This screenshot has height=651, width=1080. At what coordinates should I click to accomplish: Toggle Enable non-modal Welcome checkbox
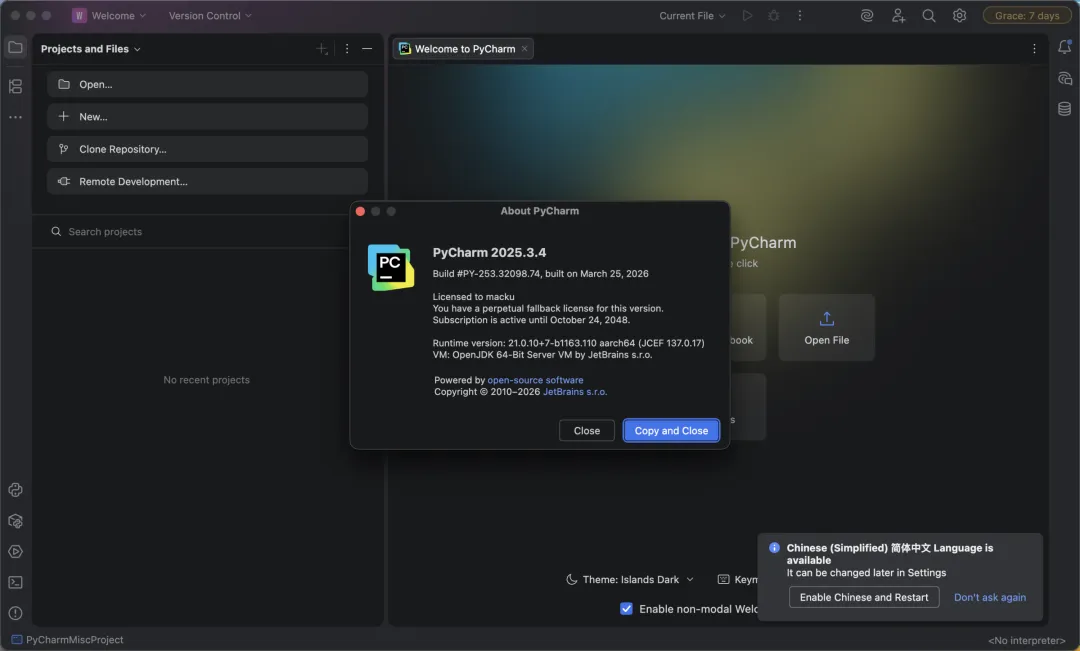pyautogui.click(x=626, y=608)
